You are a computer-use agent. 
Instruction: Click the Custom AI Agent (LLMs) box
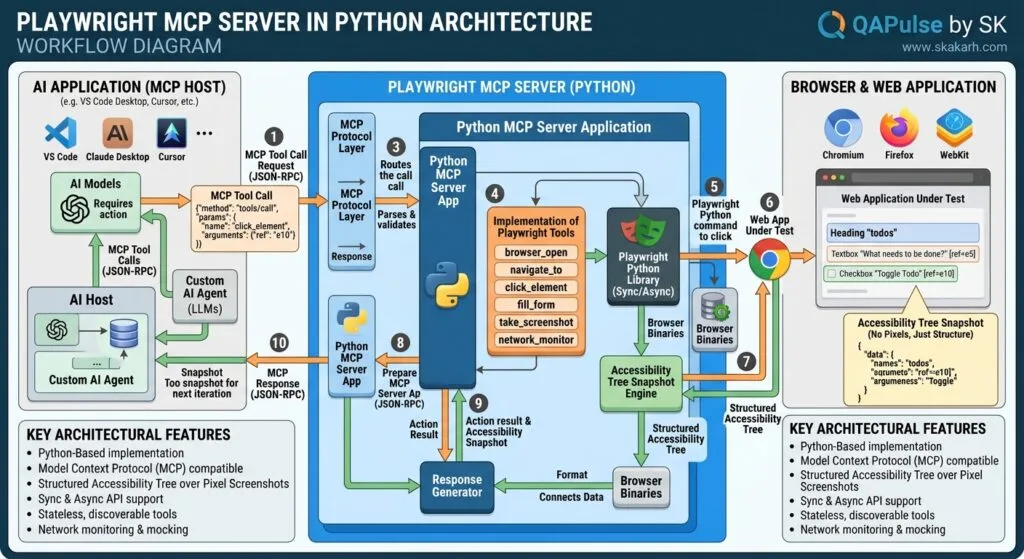[x=204, y=295]
